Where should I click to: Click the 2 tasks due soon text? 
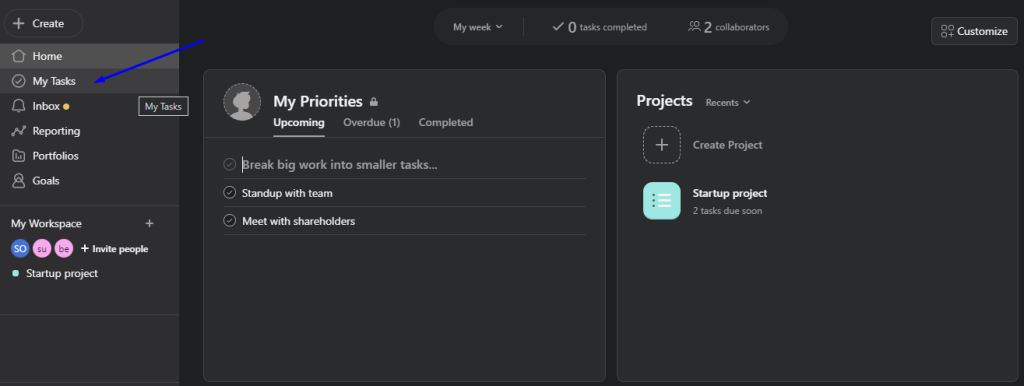click(727, 211)
